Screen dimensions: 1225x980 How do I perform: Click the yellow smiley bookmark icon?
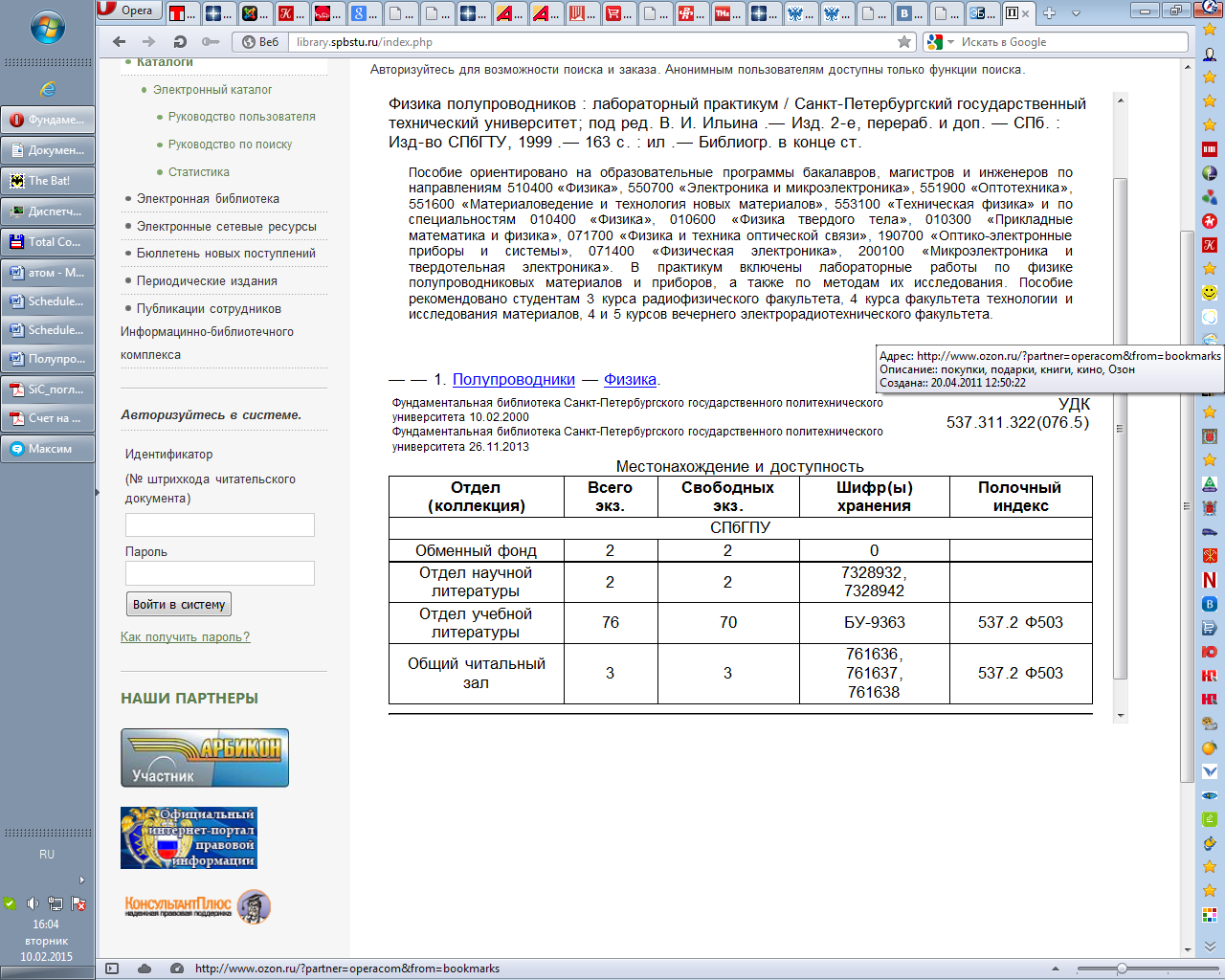click(x=1210, y=293)
